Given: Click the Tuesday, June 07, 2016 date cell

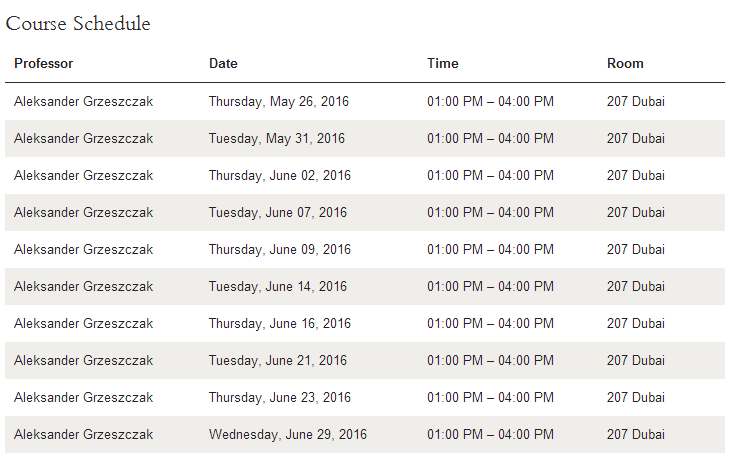Looking at the screenshot, I should tap(278, 212).
